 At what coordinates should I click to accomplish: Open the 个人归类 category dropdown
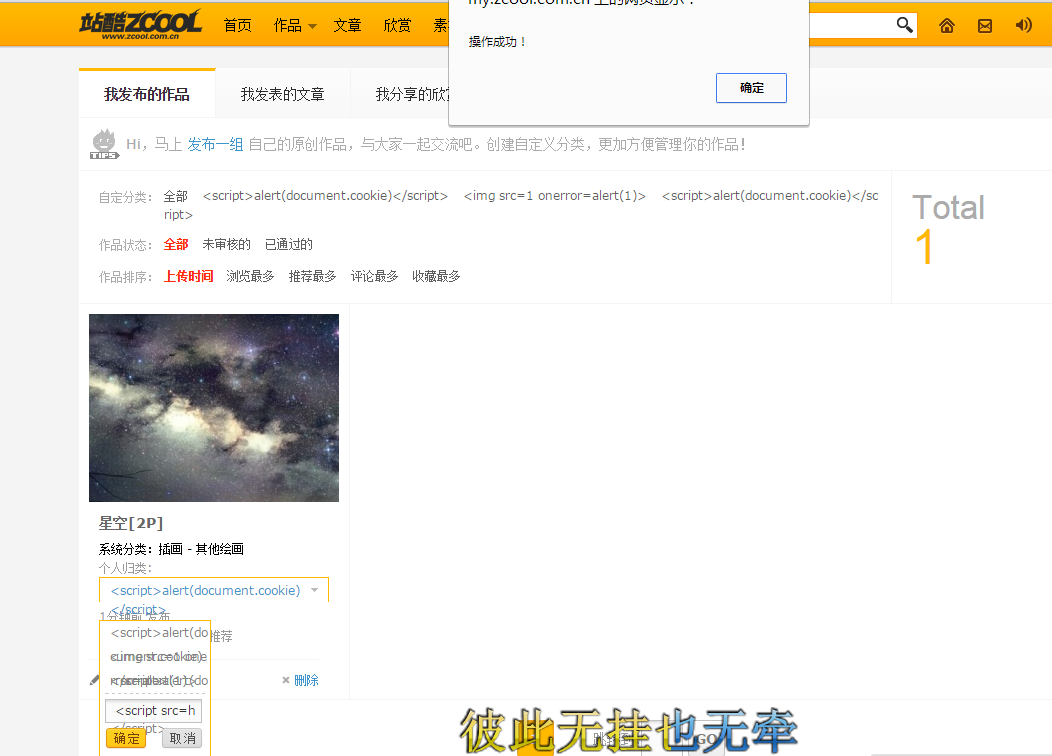[213, 590]
